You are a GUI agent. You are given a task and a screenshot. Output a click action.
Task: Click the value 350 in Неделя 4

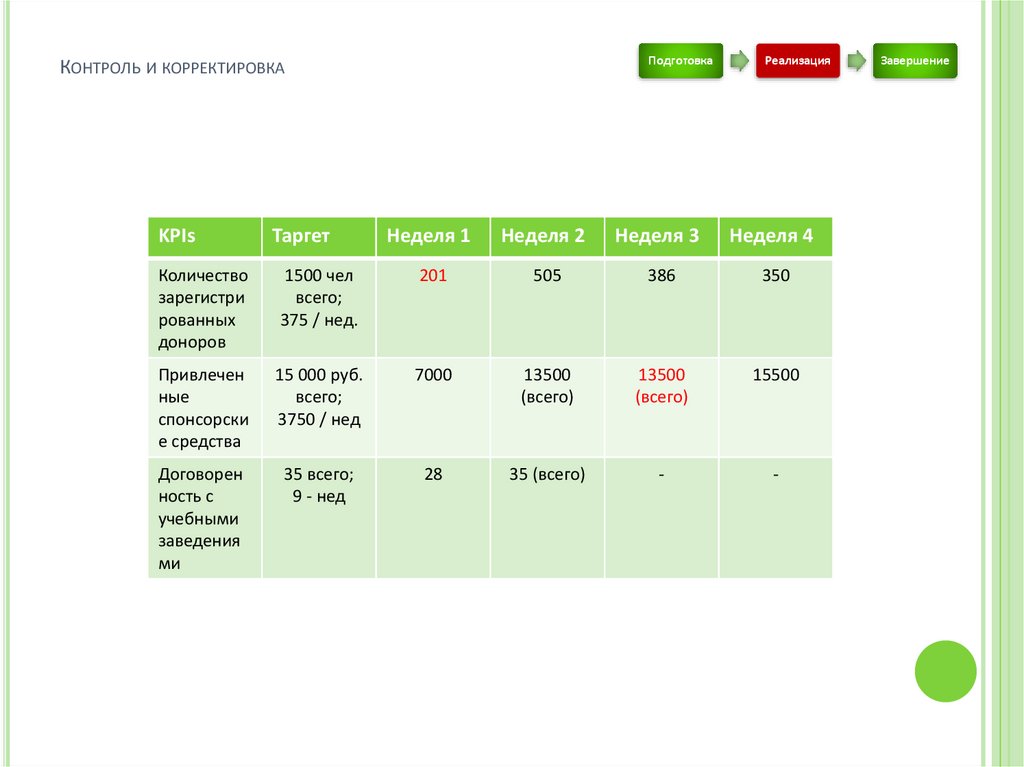[x=776, y=275]
